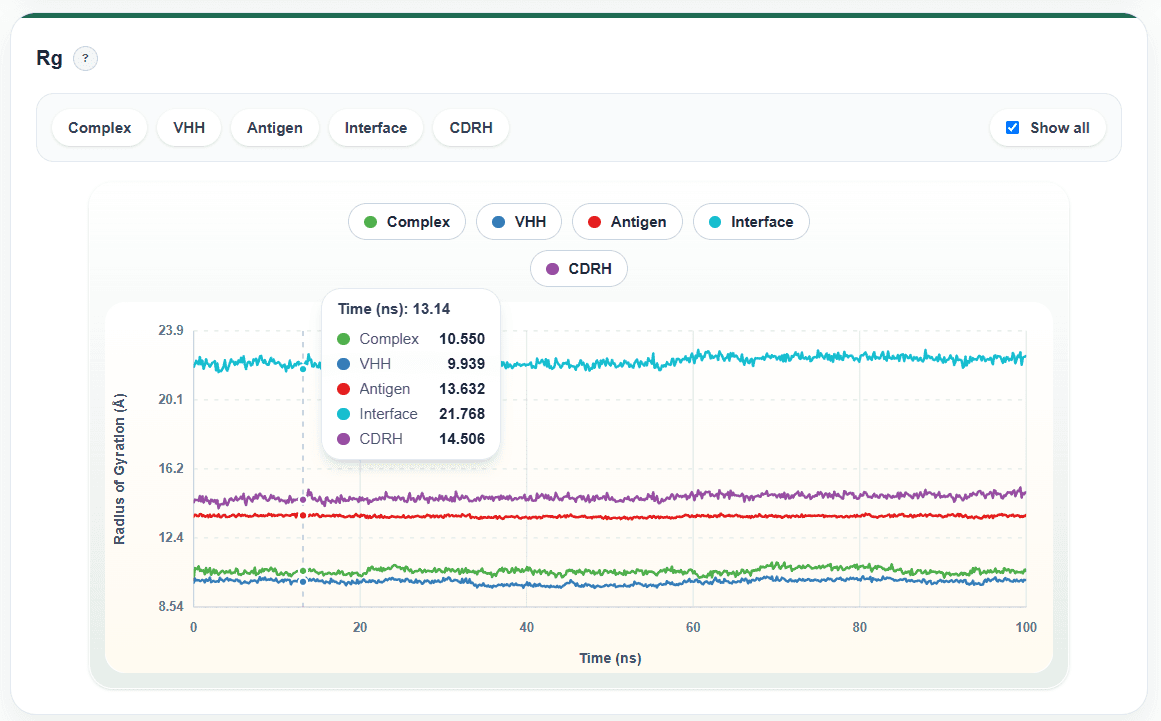Click the Radius of Gyration axis label
1161x721 pixels.
(x=119, y=469)
